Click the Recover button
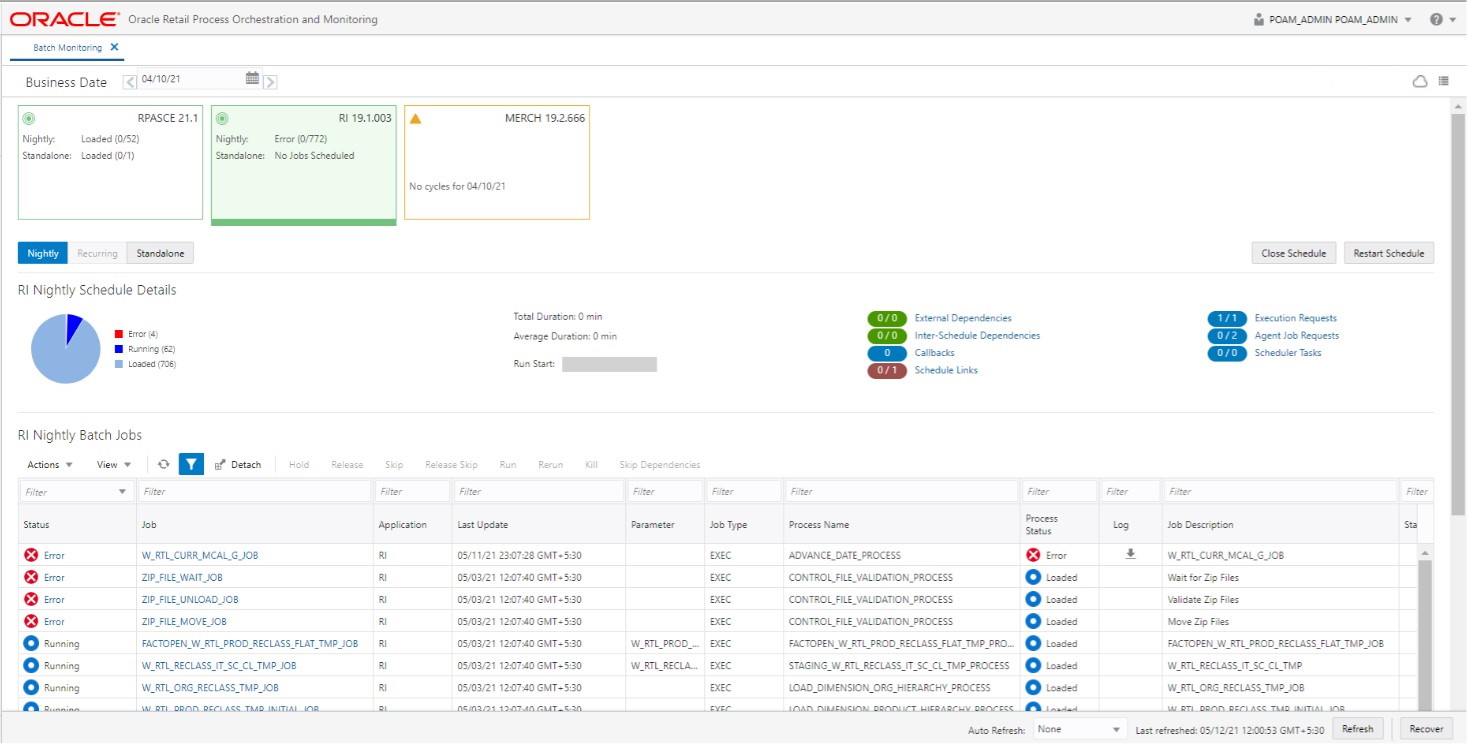This screenshot has height=747, width=1468. pyautogui.click(x=1426, y=729)
